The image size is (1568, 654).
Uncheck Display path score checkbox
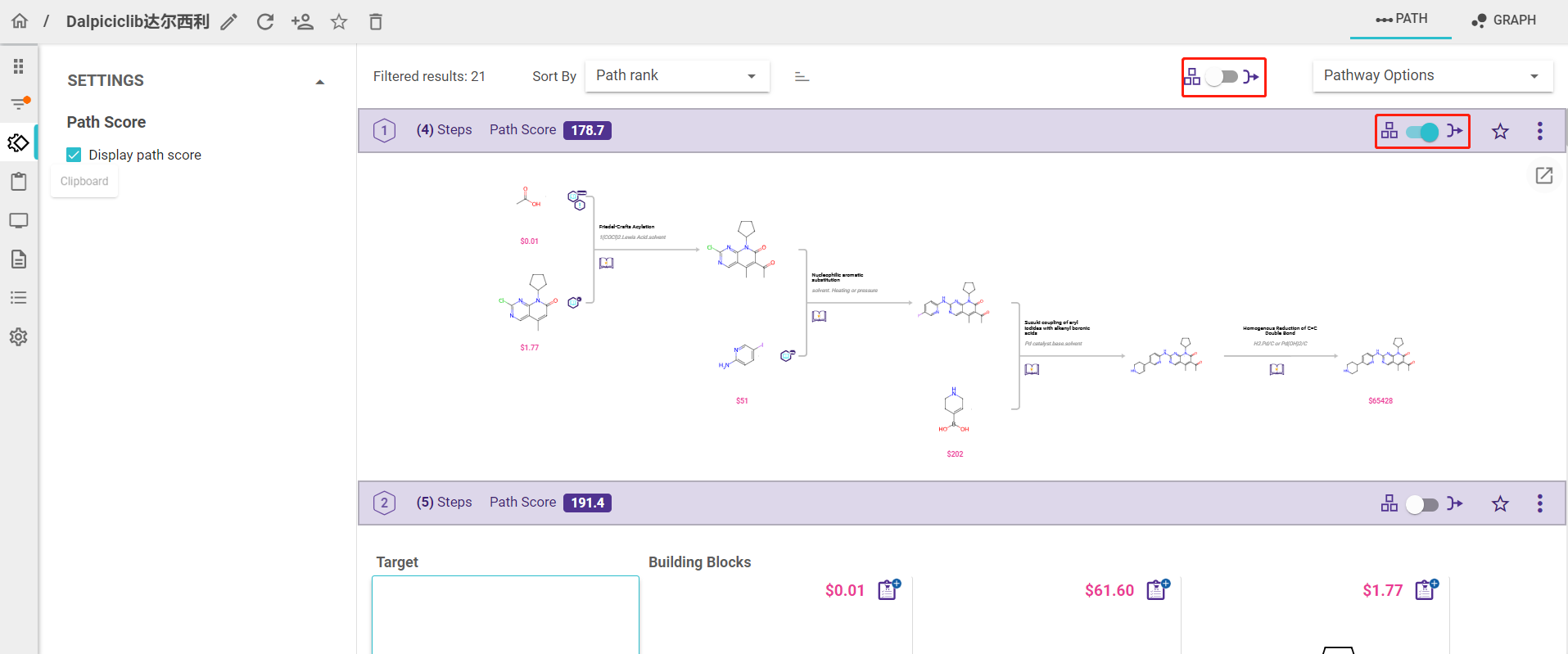coord(74,155)
